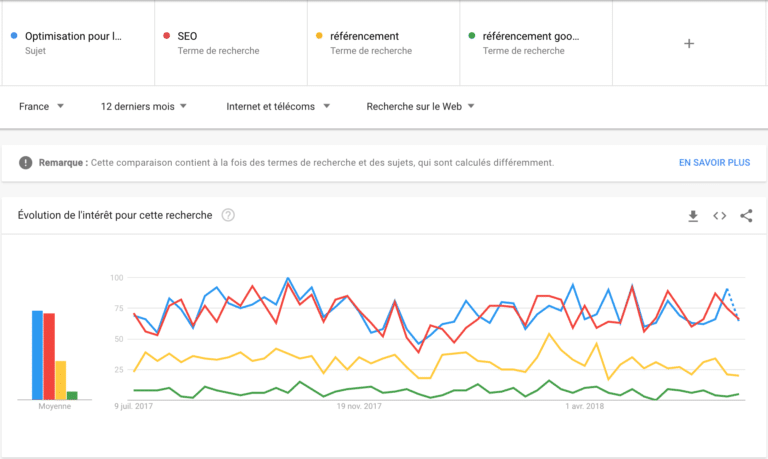This screenshot has width=768, height=459.
Task: Click the blue average bar
Action: 37,355
